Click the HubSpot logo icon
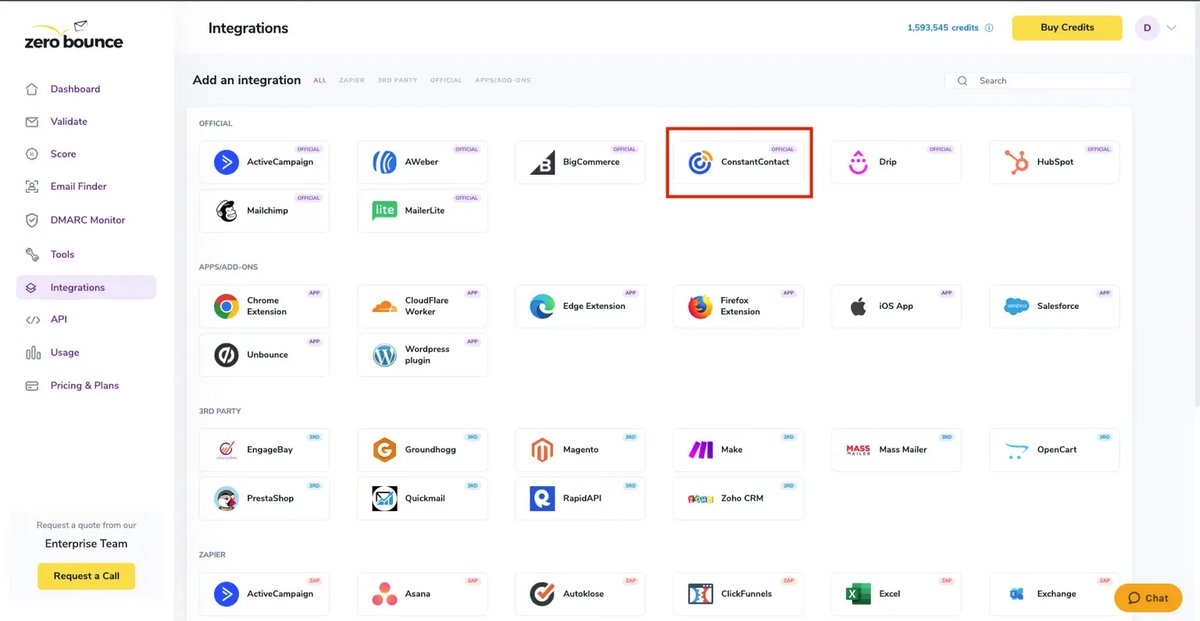Viewport: 1200px width, 621px height. point(1016,162)
